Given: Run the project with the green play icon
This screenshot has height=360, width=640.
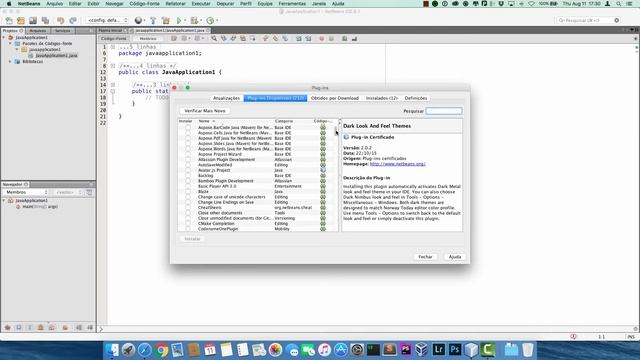Looking at the screenshot, I should click(x=179, y=20).
